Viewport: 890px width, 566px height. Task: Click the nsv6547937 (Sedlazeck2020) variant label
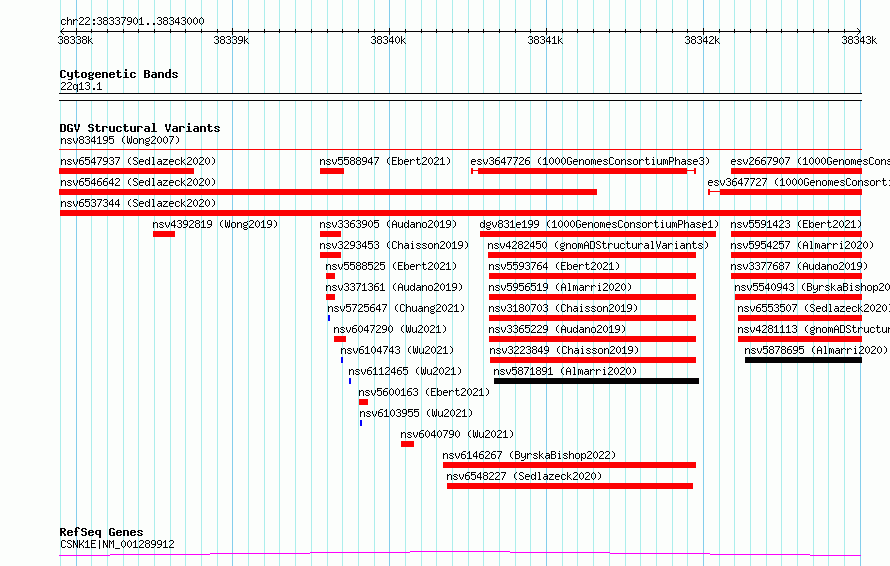click(138, 161)
